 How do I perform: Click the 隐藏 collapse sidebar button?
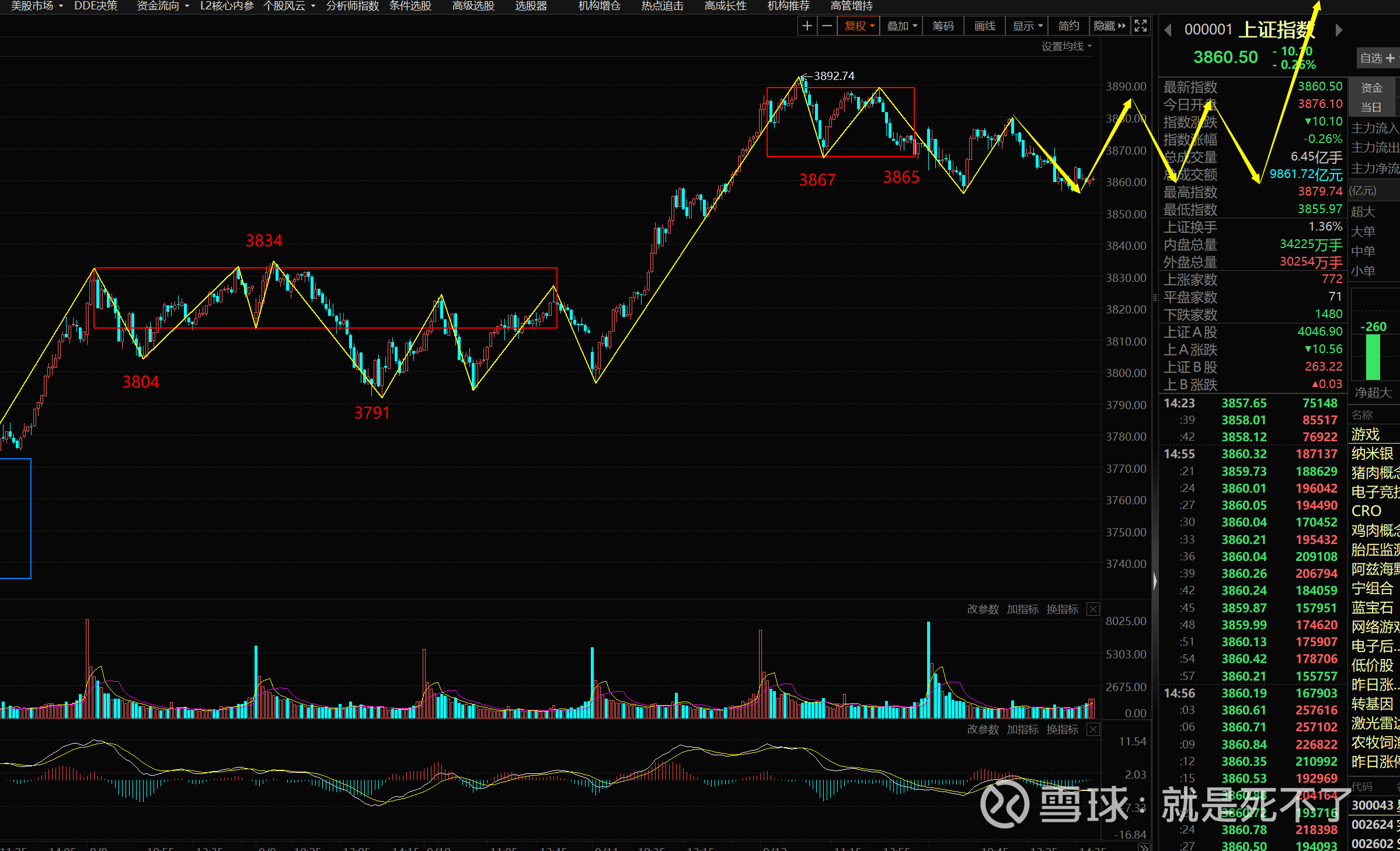pos(1109,26)
